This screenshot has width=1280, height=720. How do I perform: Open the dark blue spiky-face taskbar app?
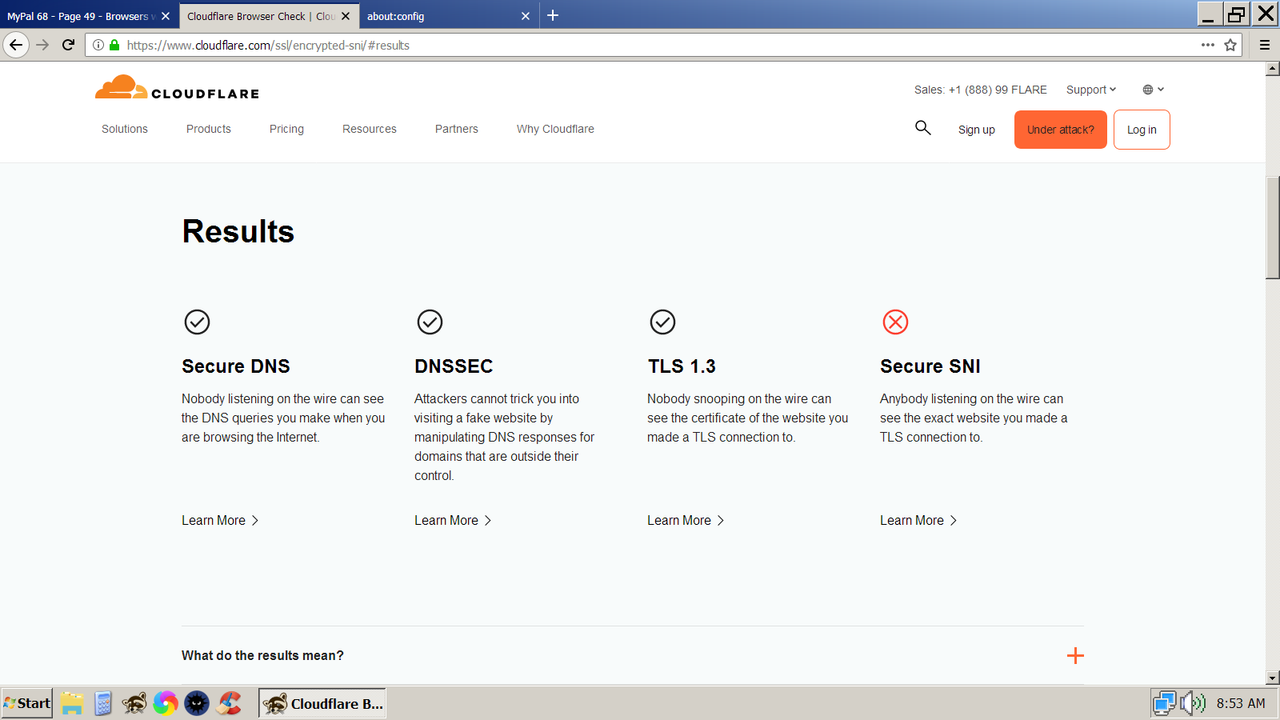(197, 704)
